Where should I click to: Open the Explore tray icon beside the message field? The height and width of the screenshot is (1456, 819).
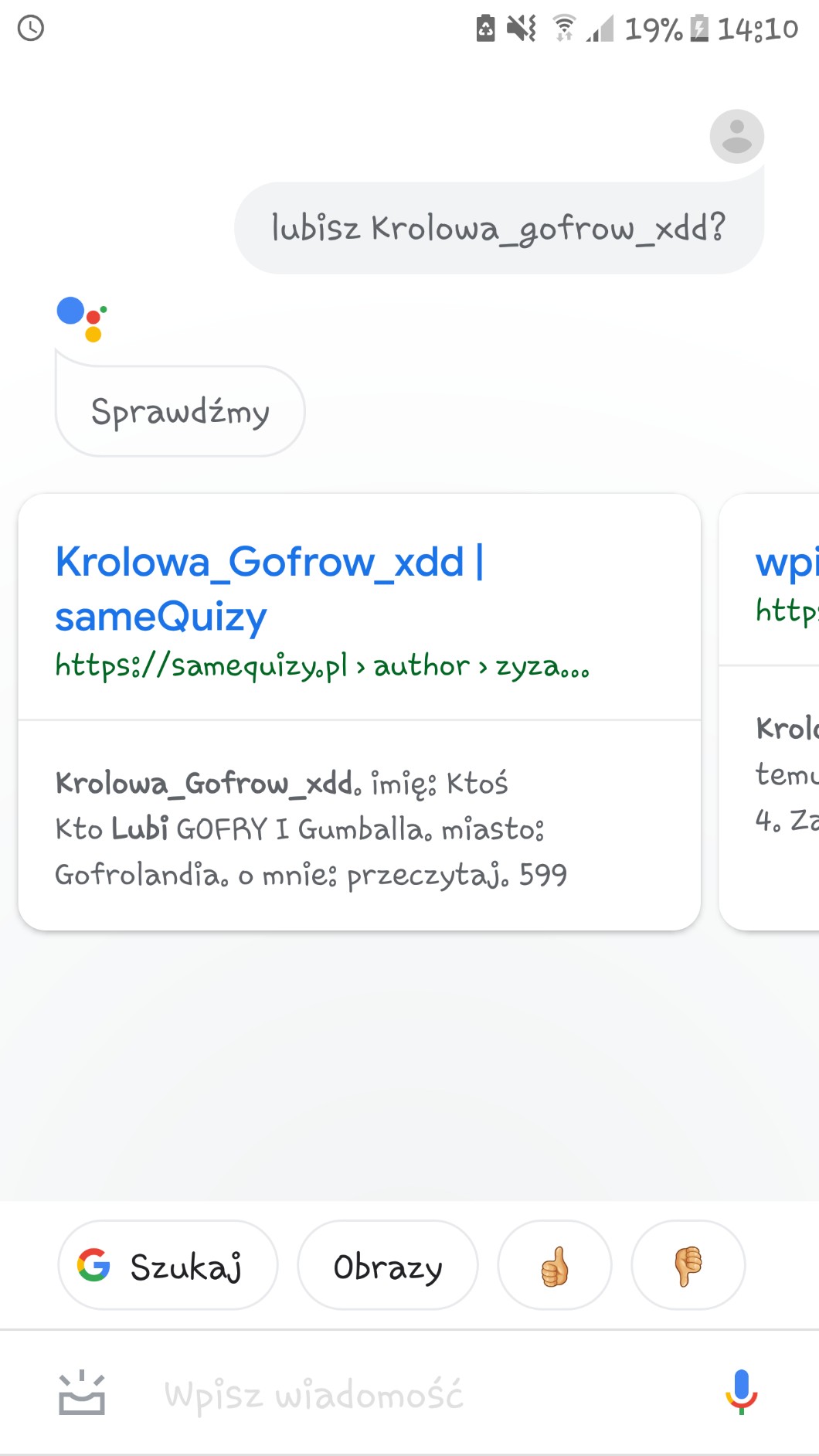(82, 1394)
